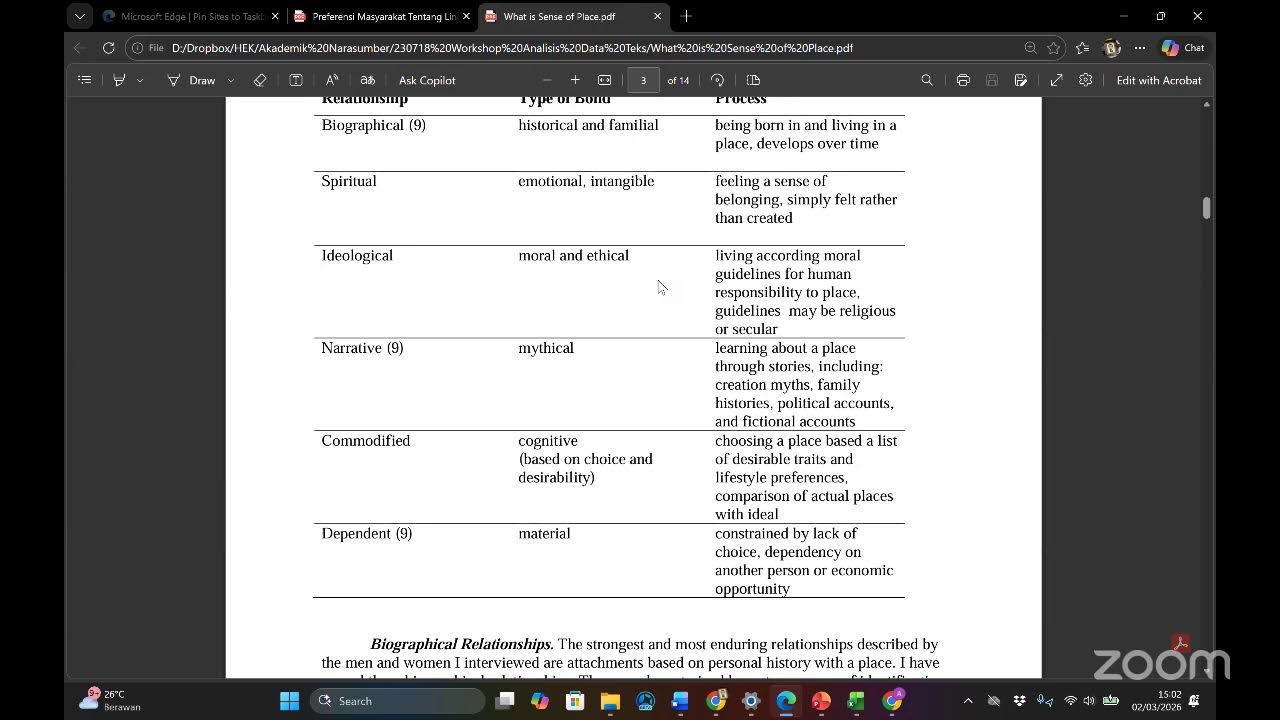Add this page to favorites

coord(1054,48)
